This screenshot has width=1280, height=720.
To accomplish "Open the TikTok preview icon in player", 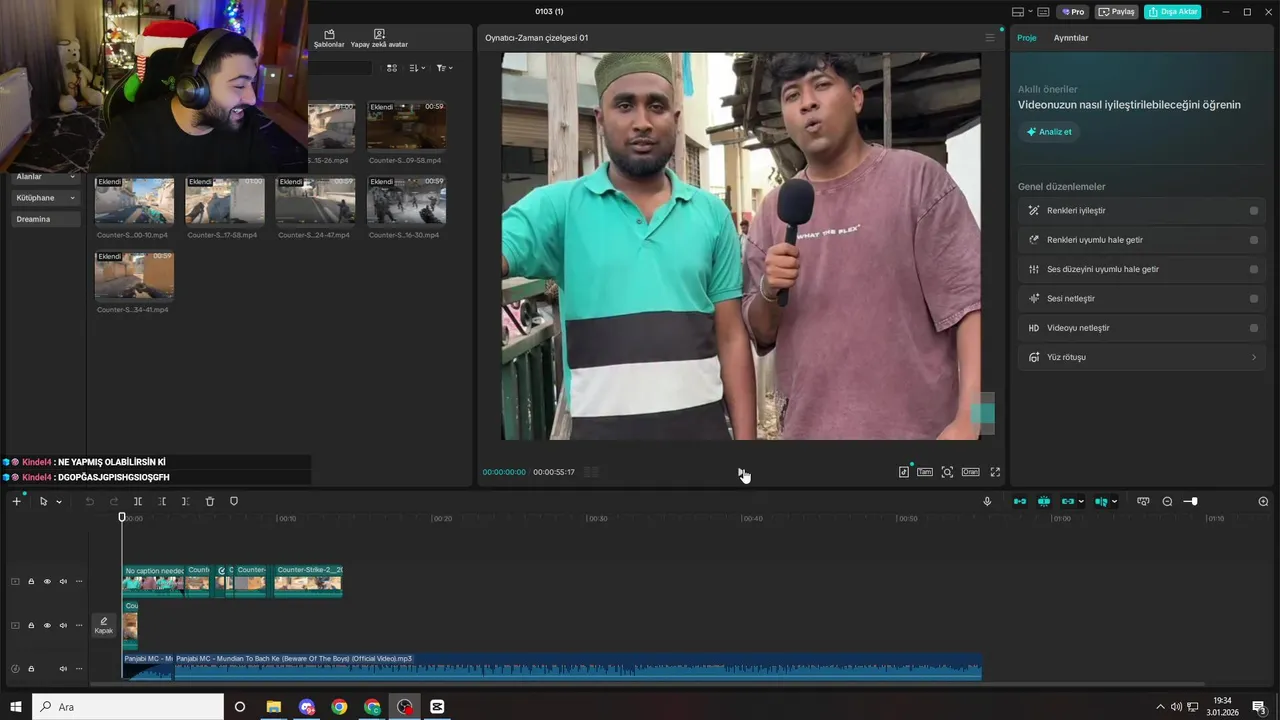I will click(x=904, y=472).
